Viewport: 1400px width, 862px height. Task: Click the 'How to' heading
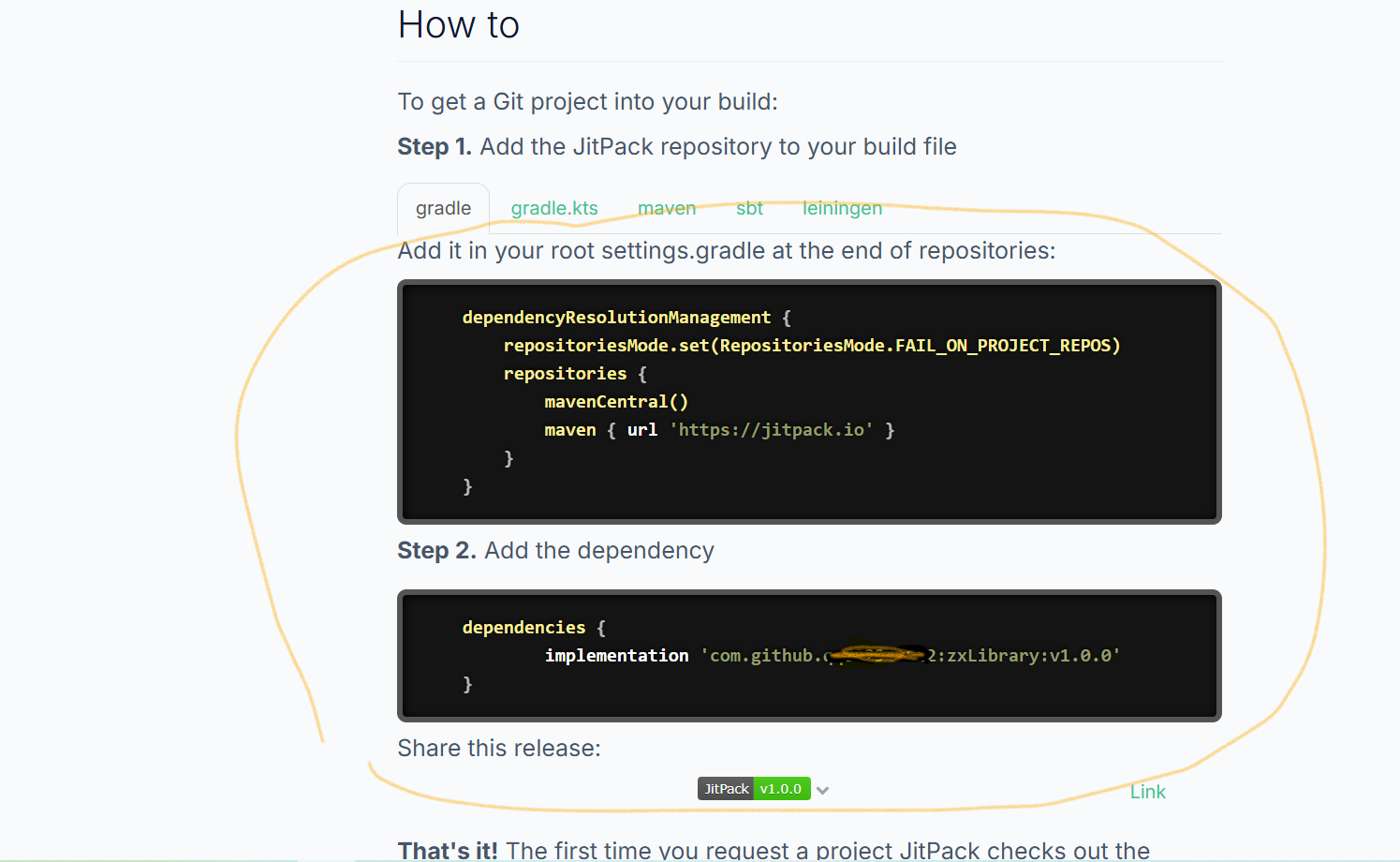click(459, 25)
